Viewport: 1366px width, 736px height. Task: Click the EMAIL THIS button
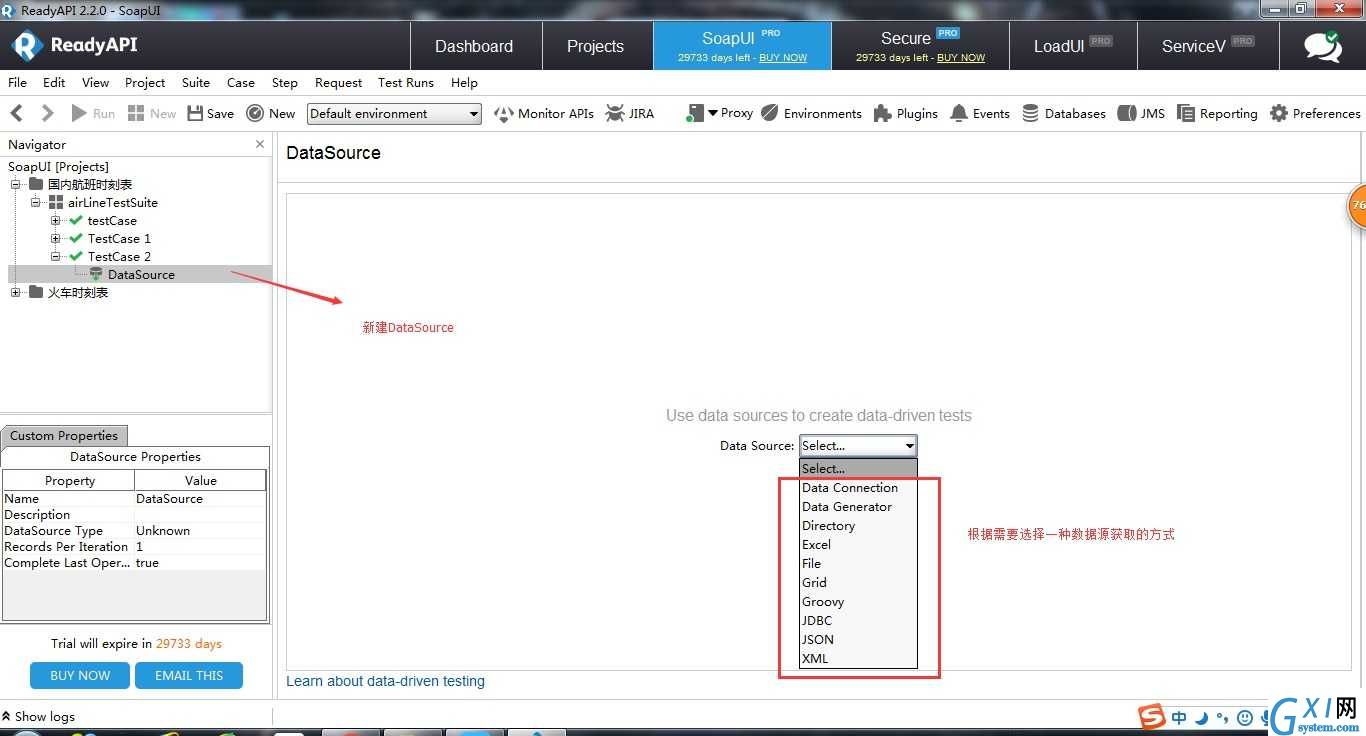189,675
